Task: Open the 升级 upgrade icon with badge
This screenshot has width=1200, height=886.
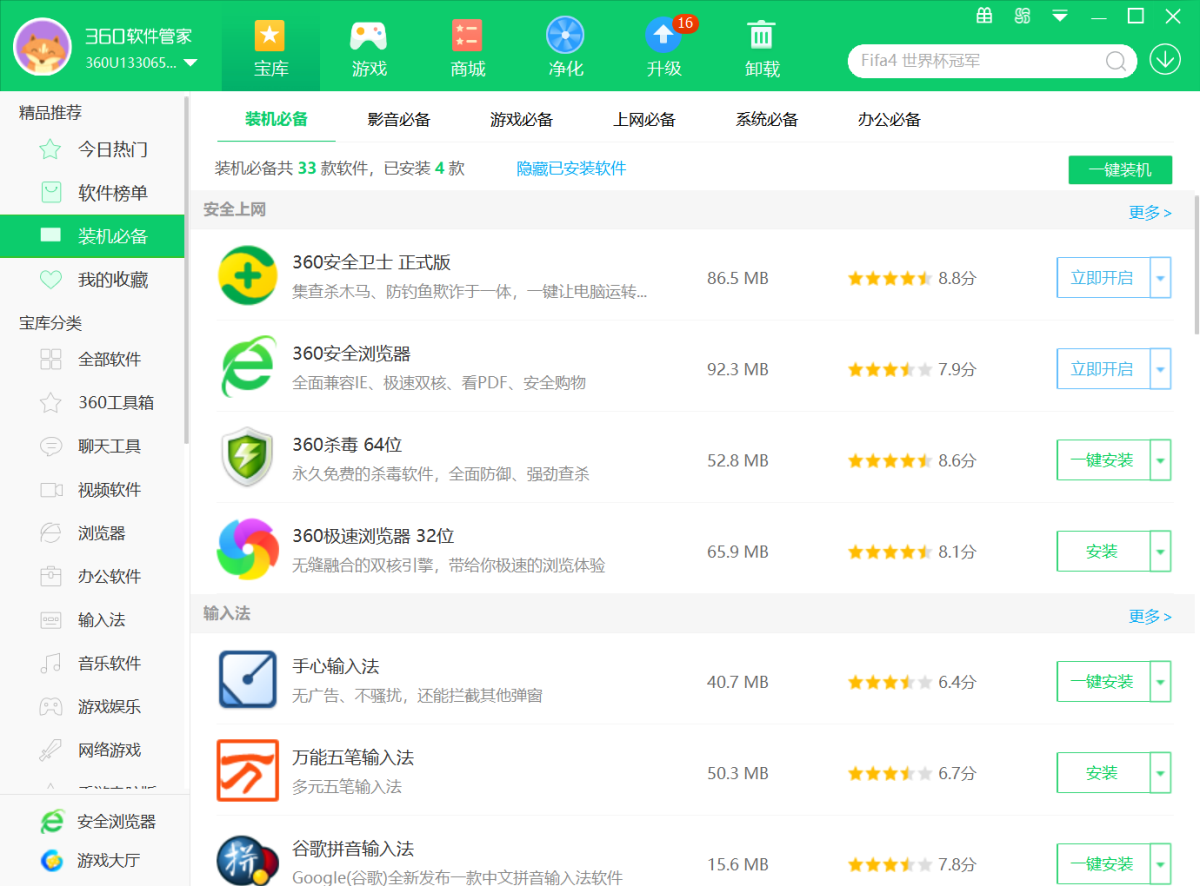Action: 664,37
